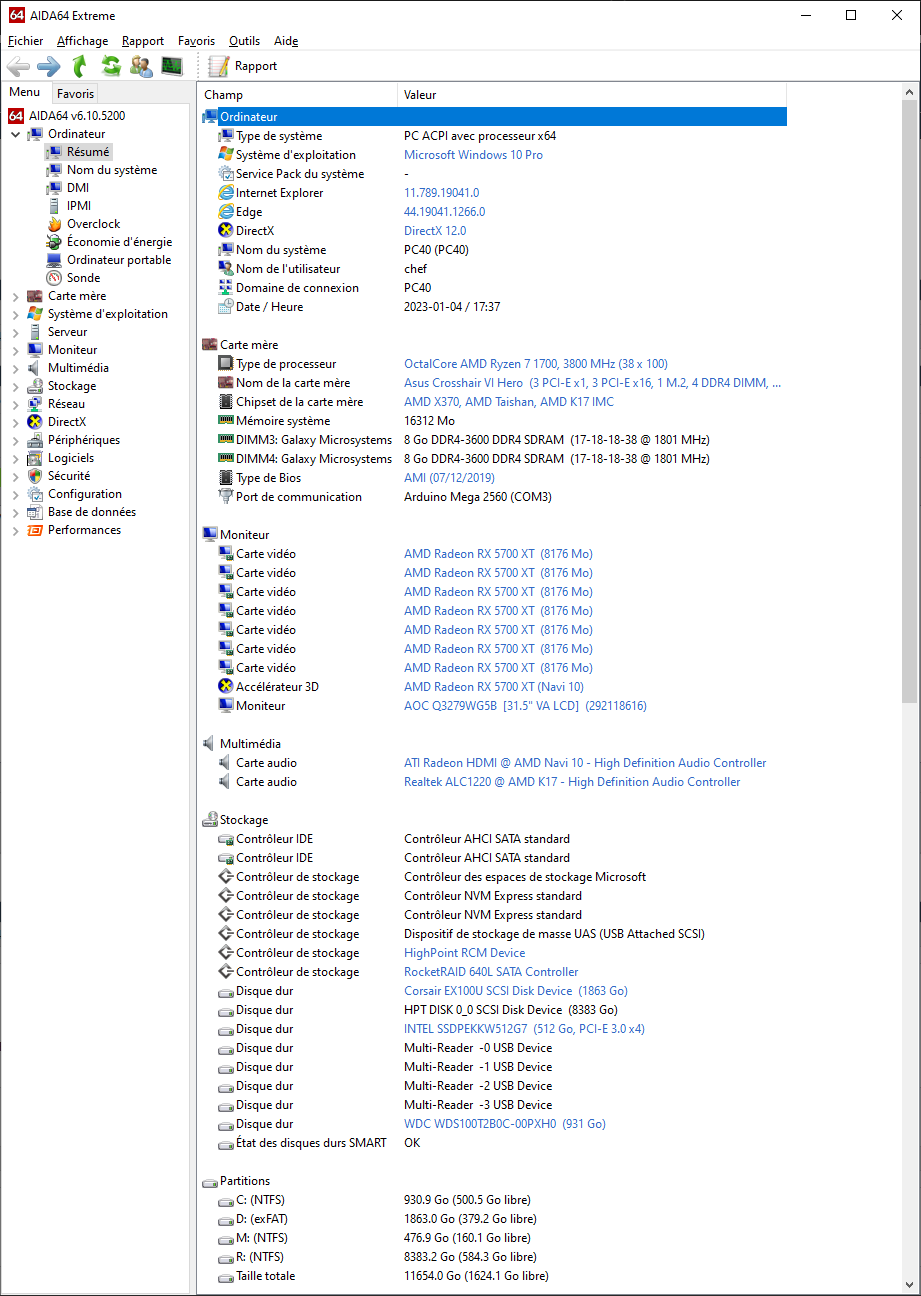Click the Performances tree icon

(x=35, y=530)
